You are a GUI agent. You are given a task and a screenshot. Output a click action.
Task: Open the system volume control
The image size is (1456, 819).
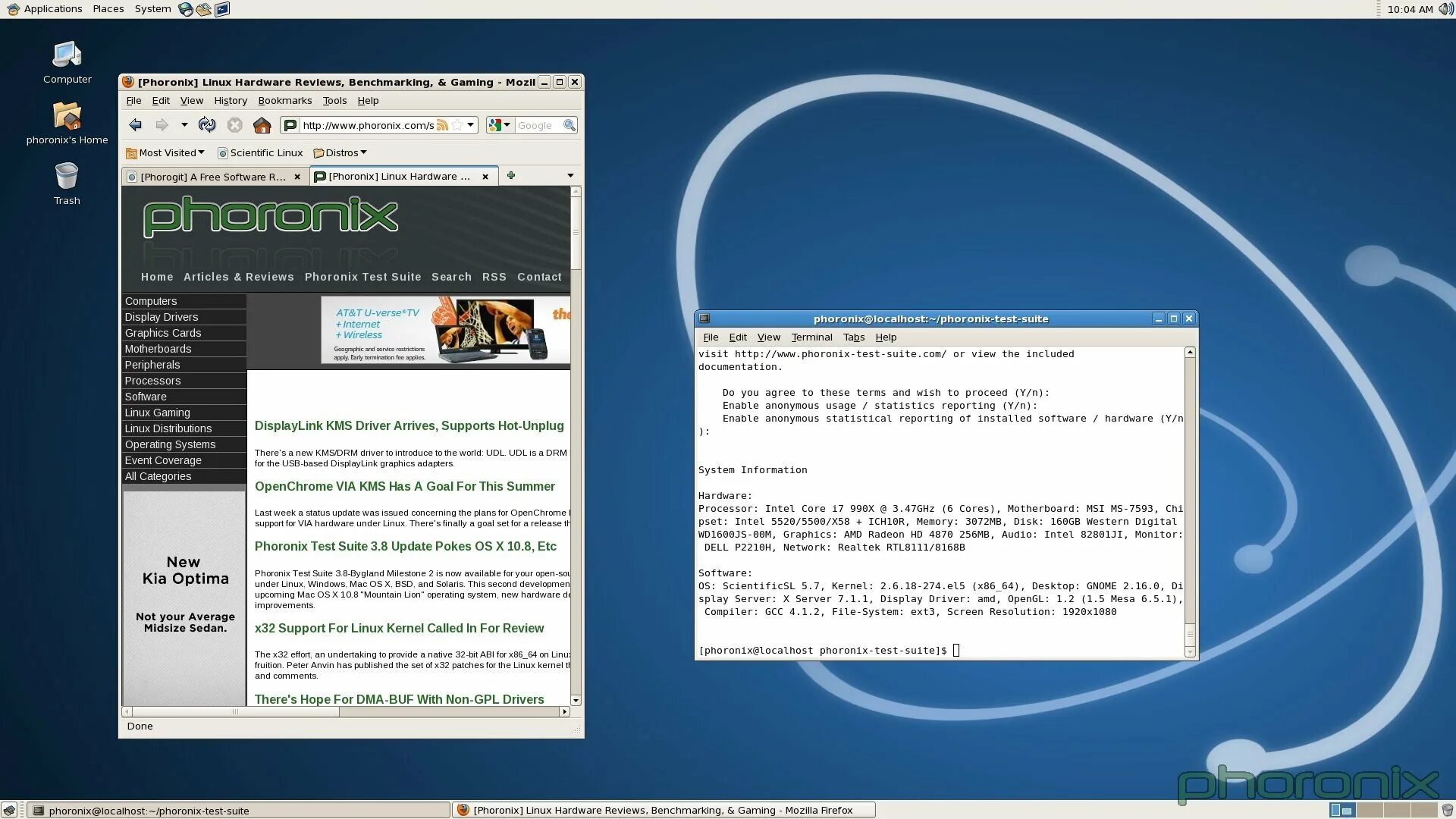tap(1445, 9)
